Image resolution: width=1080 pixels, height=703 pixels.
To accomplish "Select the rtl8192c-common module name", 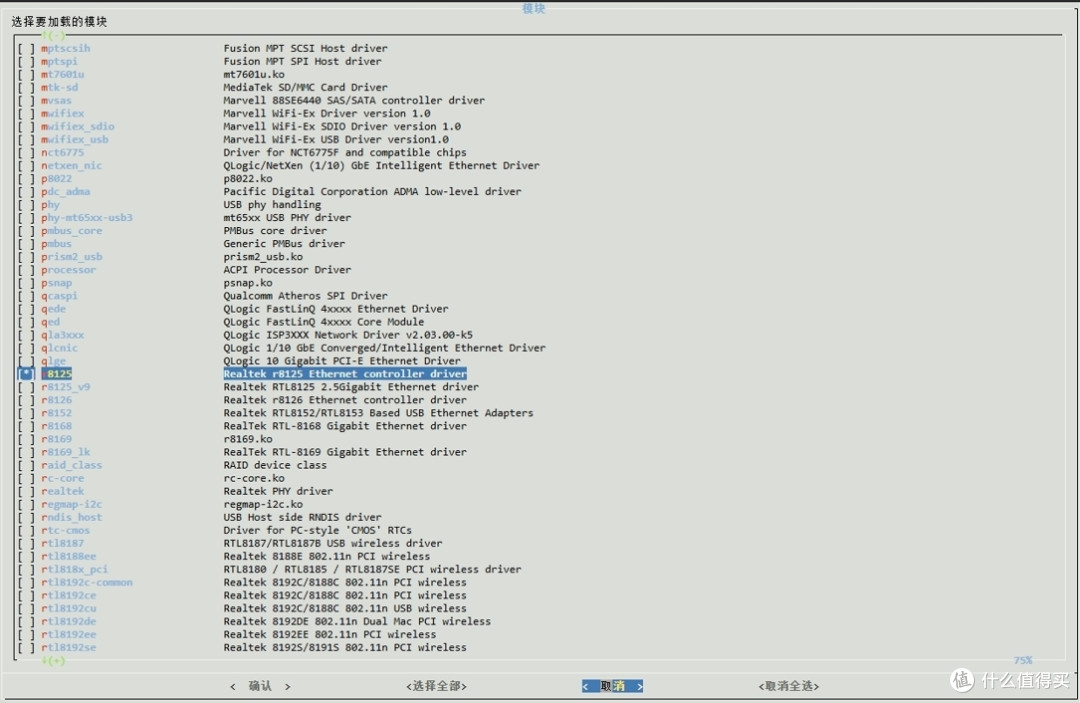I will pyautogui.click(x=87, y=583).
